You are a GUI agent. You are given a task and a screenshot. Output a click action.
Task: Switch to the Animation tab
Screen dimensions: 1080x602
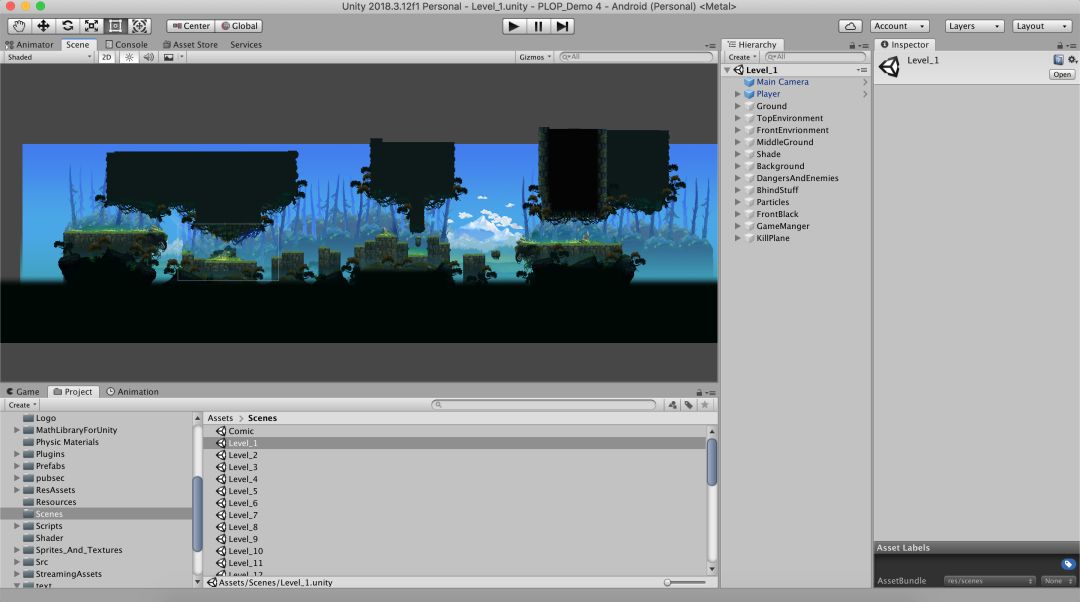pos(133,392)
